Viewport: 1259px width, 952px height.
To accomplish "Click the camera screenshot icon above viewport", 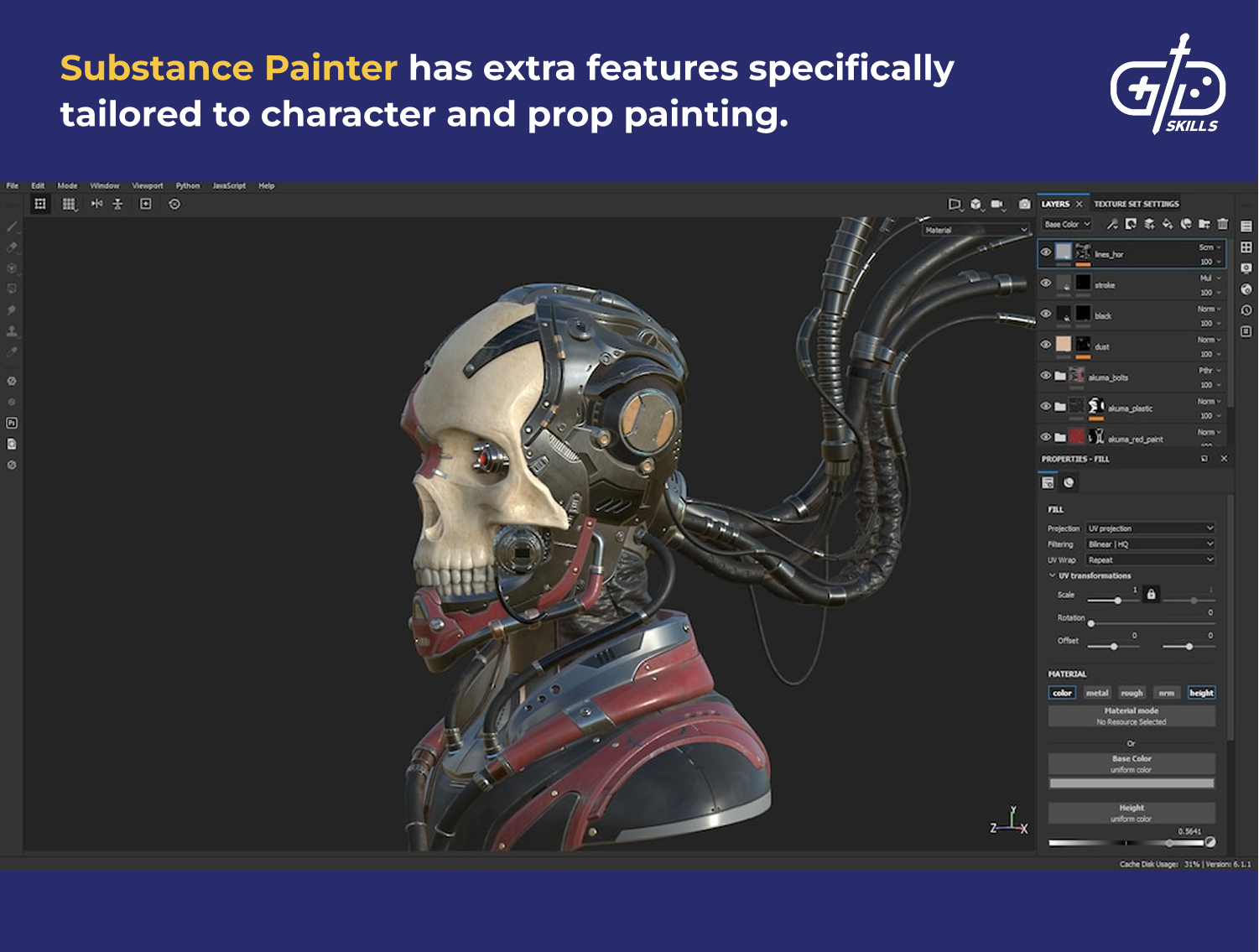I will pos(1024,204).
